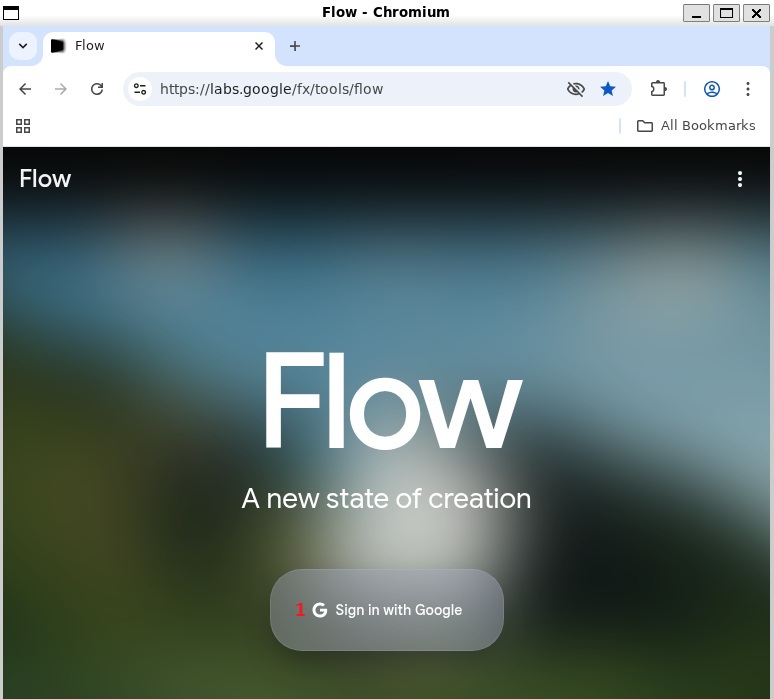Open the Chromium three-dot menu
This screenshot has height=699, width=774.
(748, 89)
